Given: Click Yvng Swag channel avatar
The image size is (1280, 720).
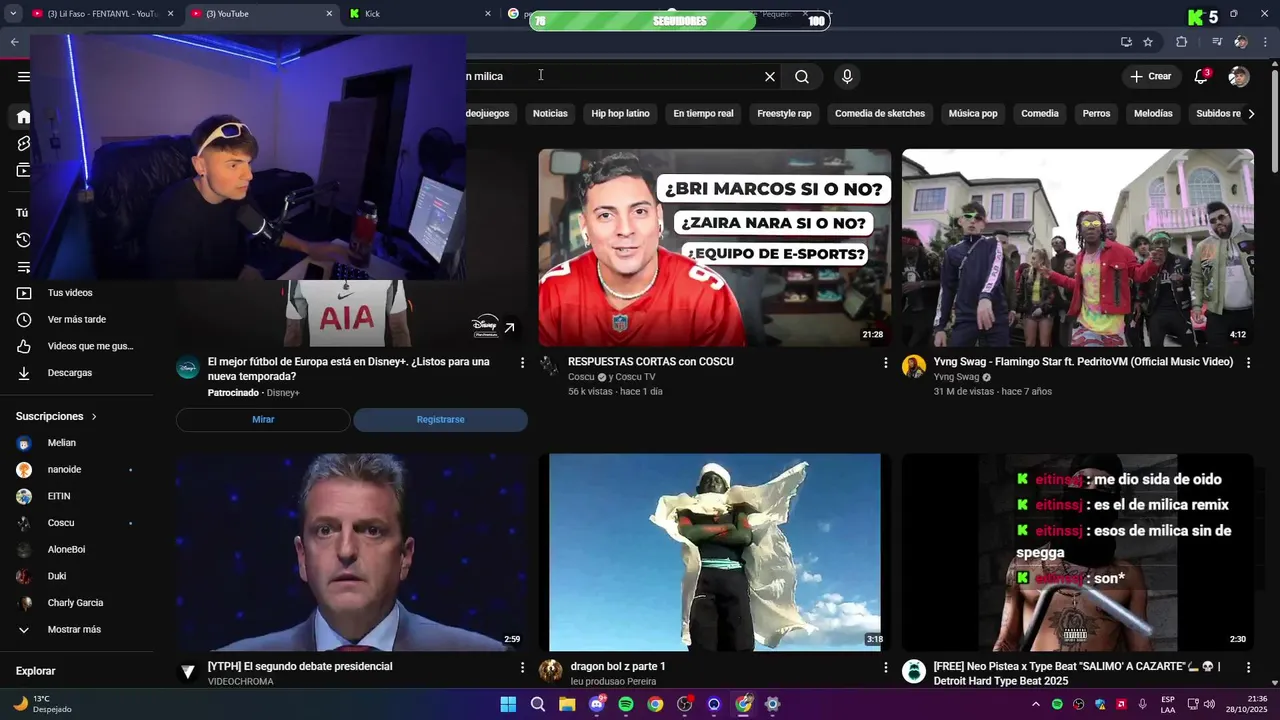Looking at the screenshot, I should [913, 367].
